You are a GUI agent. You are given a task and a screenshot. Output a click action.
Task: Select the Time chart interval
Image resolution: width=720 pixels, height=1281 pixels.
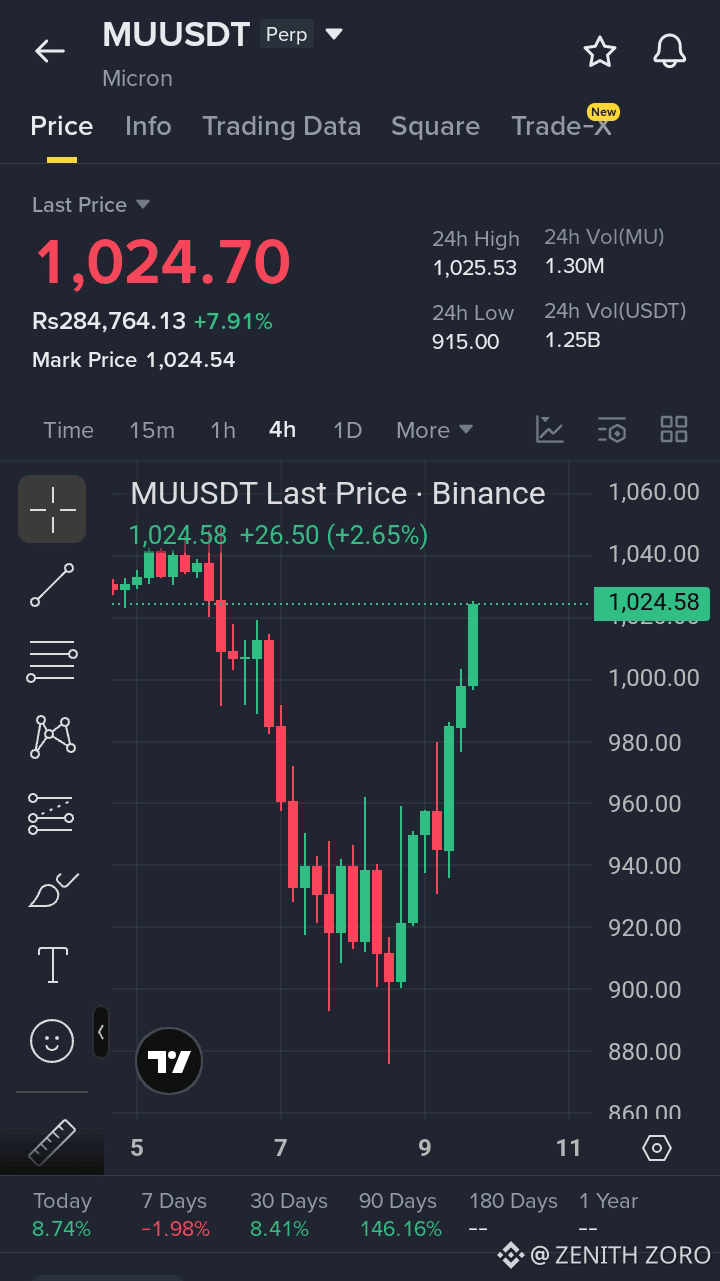(x=69, y=430)
